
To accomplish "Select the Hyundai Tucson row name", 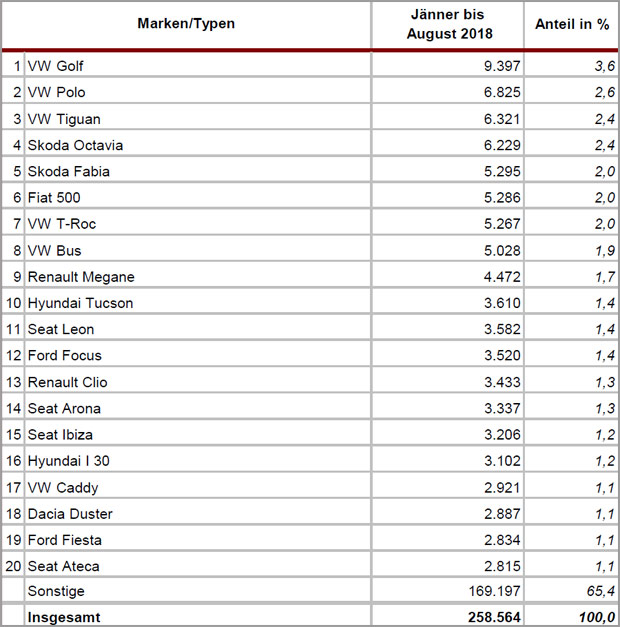I will tap(80, 303).
